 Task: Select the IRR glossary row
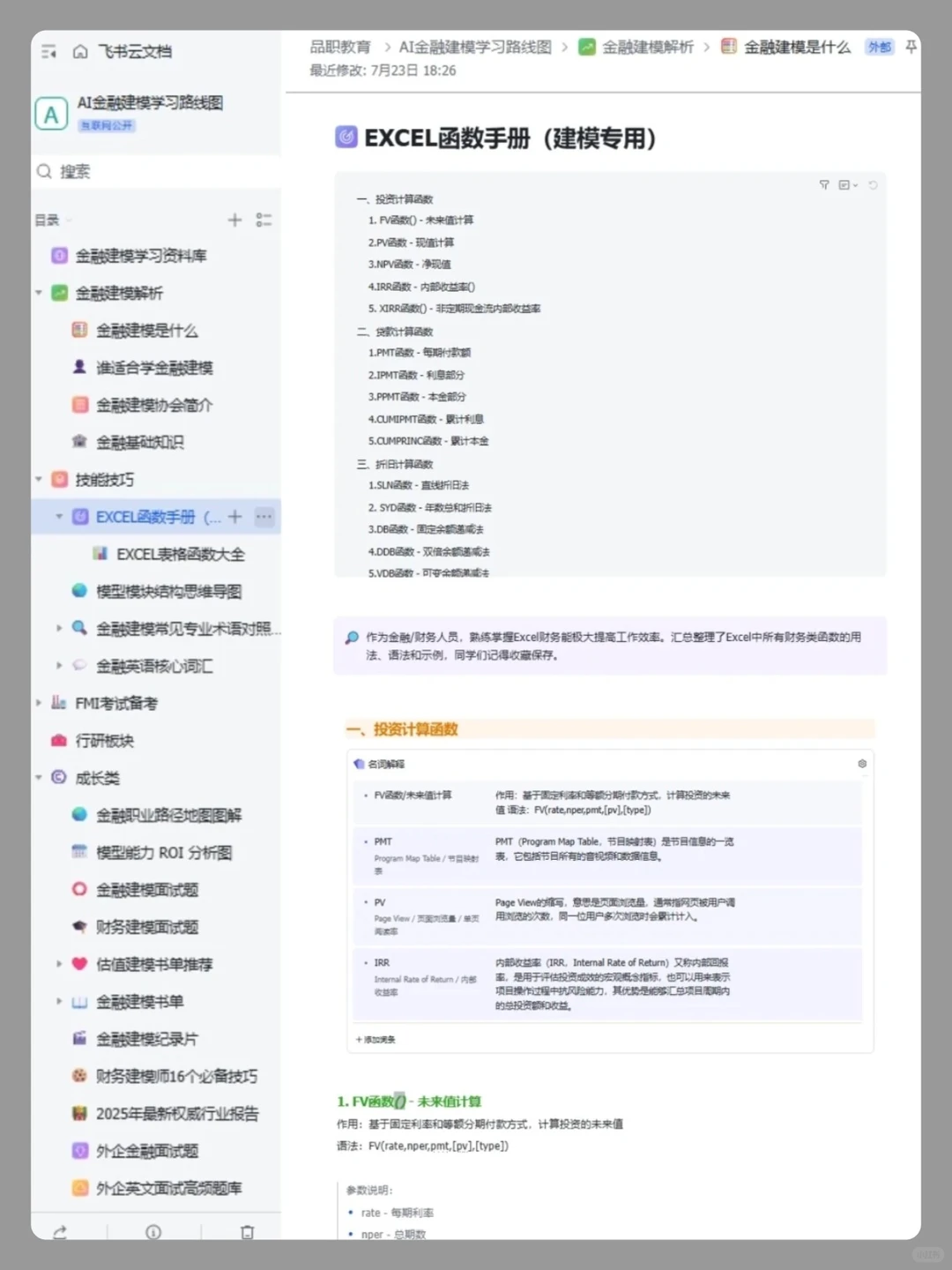(608, 984)
